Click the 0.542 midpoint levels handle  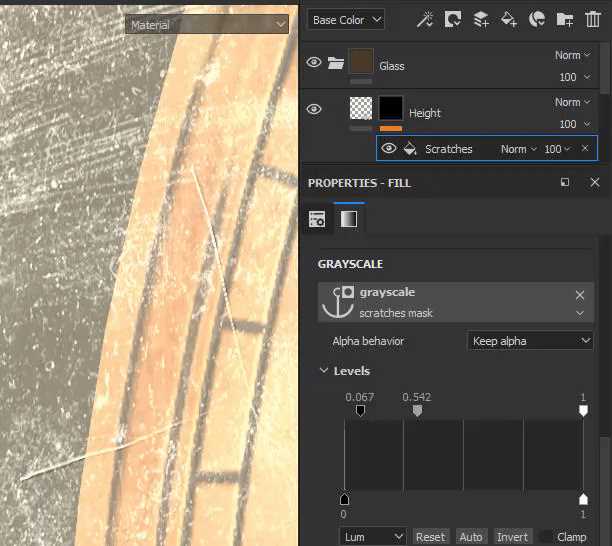click(417, 410)
